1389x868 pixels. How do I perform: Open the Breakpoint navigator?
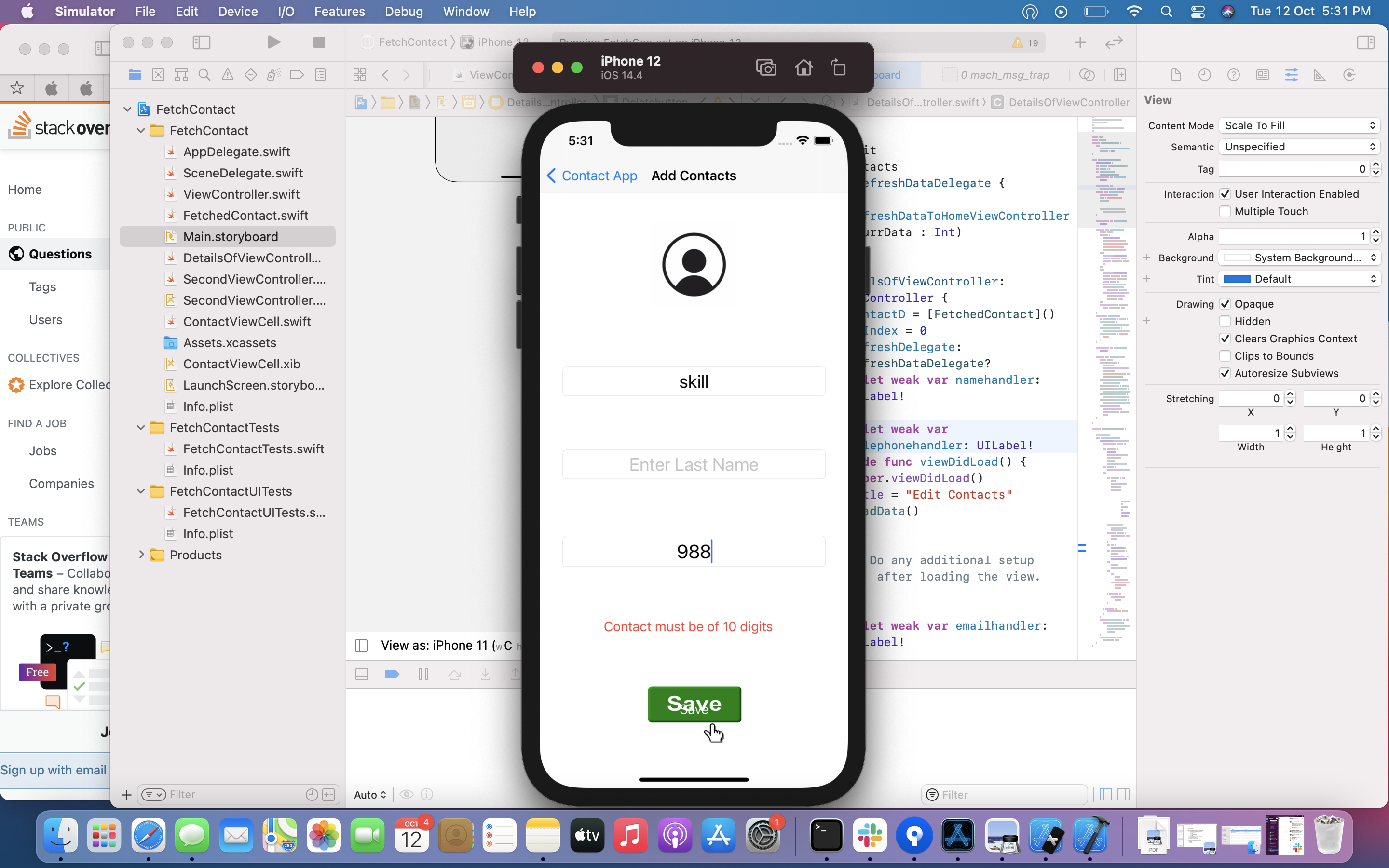pos(297,75)
